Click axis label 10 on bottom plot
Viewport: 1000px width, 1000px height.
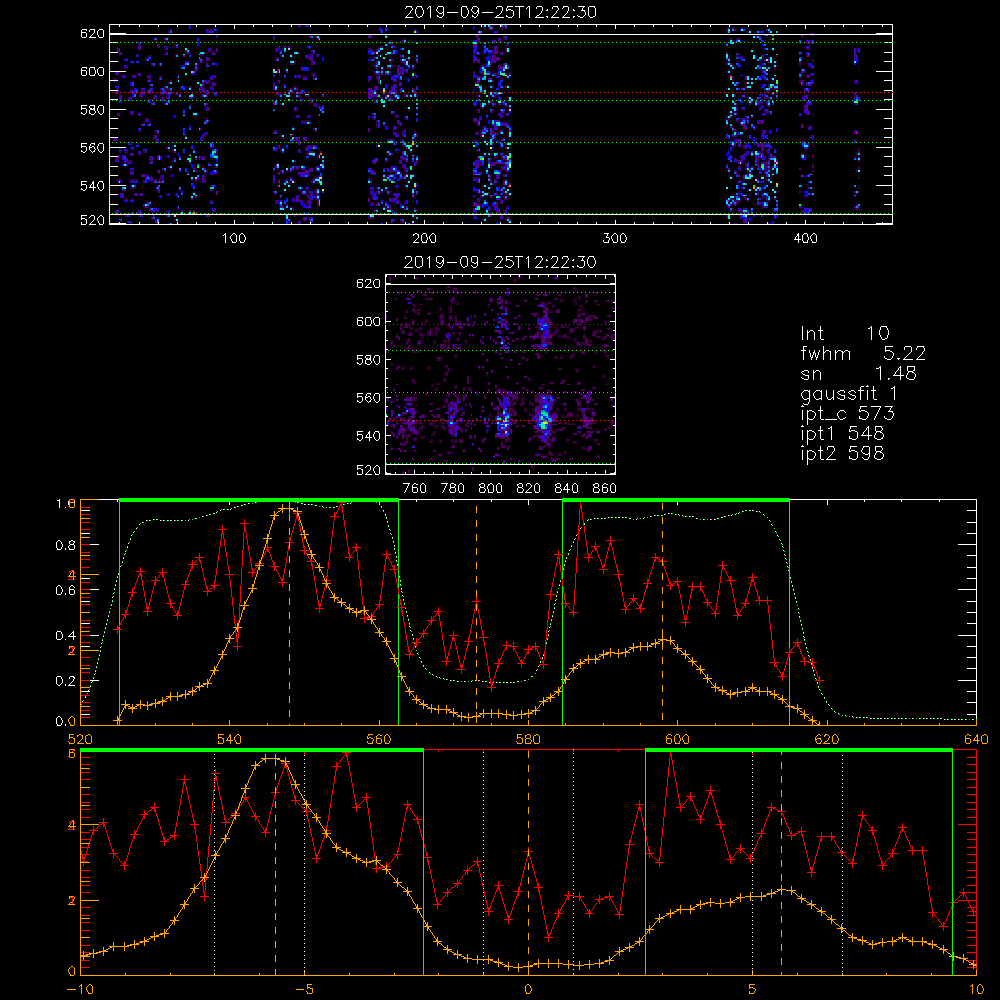click(x=976, y=989)
